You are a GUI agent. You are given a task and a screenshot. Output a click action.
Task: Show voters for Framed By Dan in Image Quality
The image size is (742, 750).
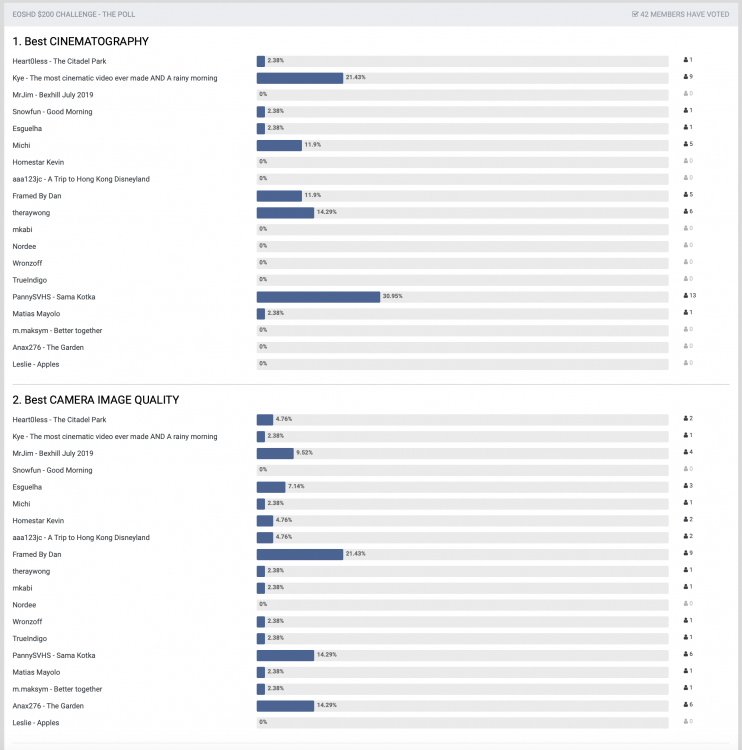pyautogui.click(x=688, y=554)
